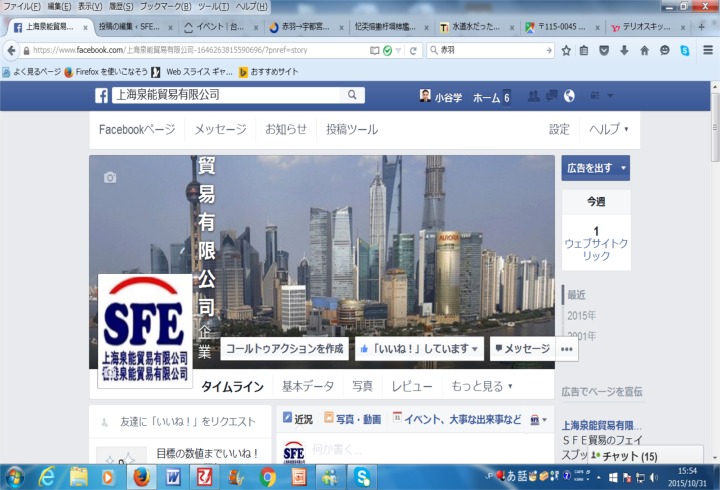
Task: Open the 「いいね！」しています dropdown
Action: point(419,349)
